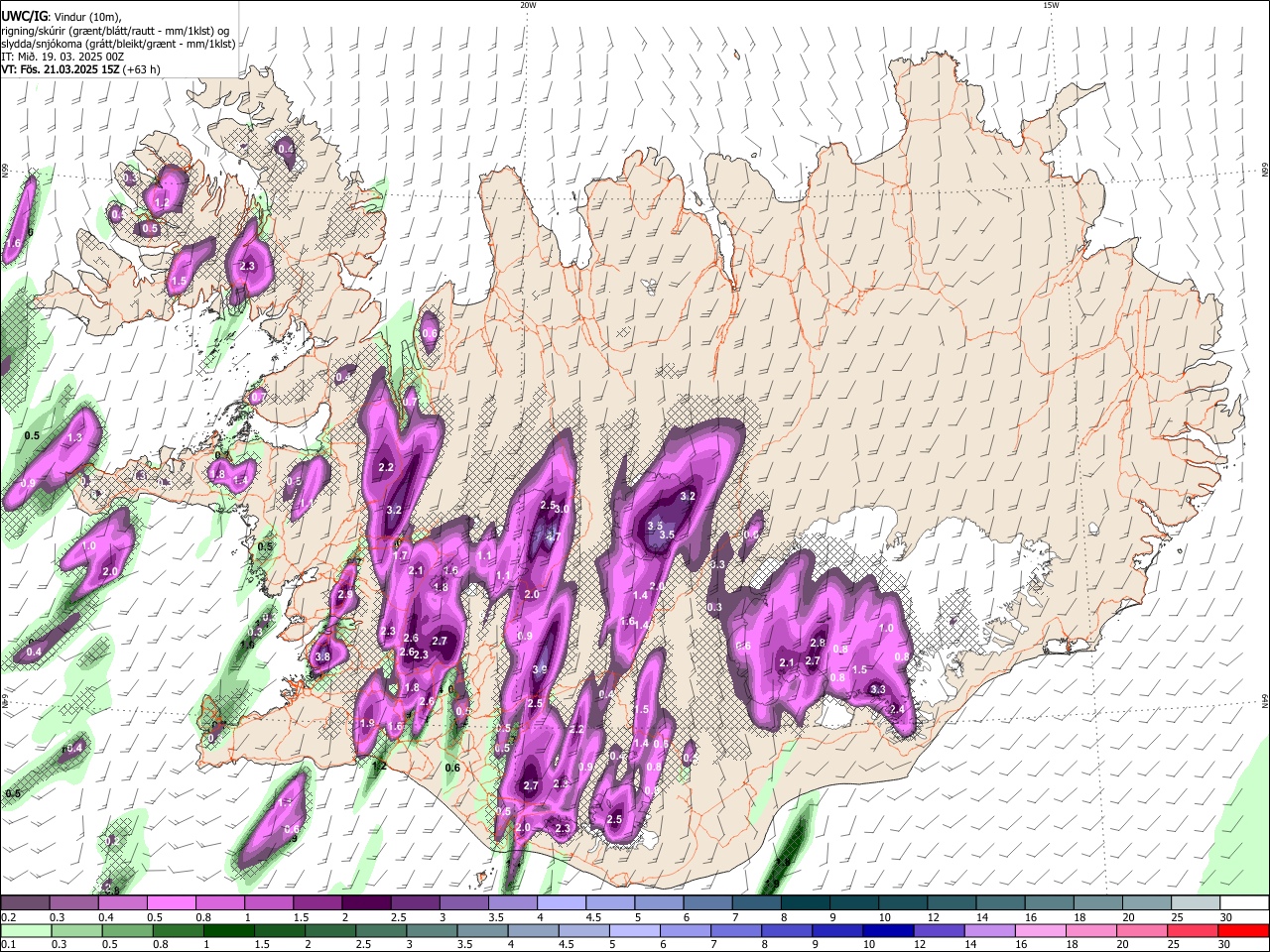Click the UWC/IG title in the header box

pyautogui.click(x=24, y=16)
